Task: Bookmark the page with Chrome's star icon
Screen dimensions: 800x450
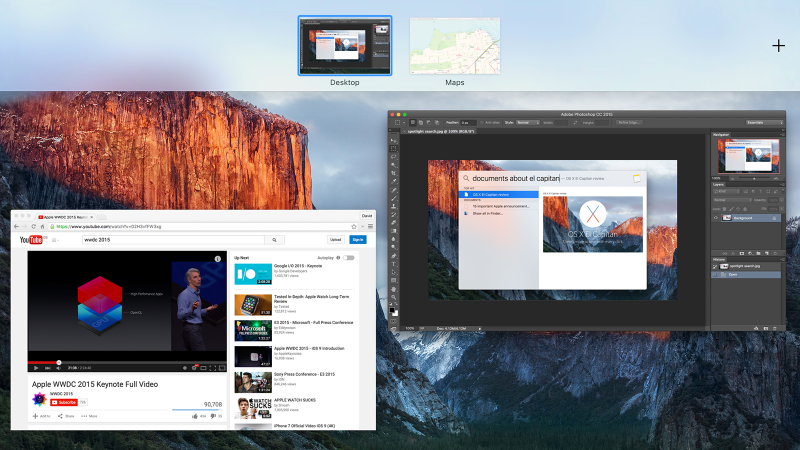Action: [354, 227]
